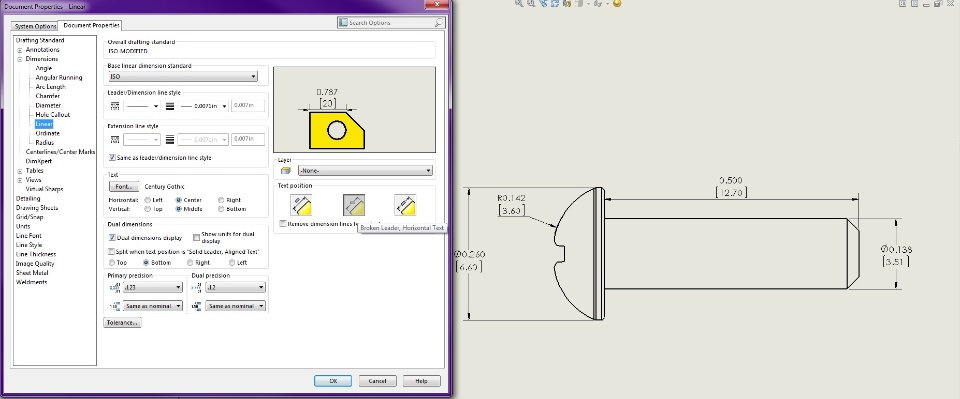Open Dual precision .12 dropdown
Image resolution: width=960 pixels, height=399 pixels.
point(235,287)
